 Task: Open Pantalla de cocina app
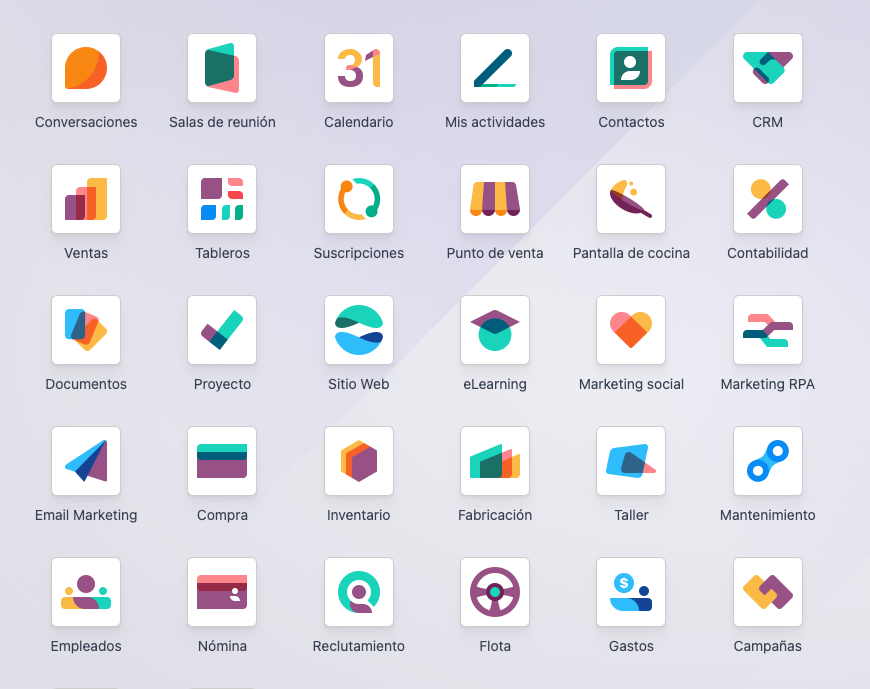[631, 199]
